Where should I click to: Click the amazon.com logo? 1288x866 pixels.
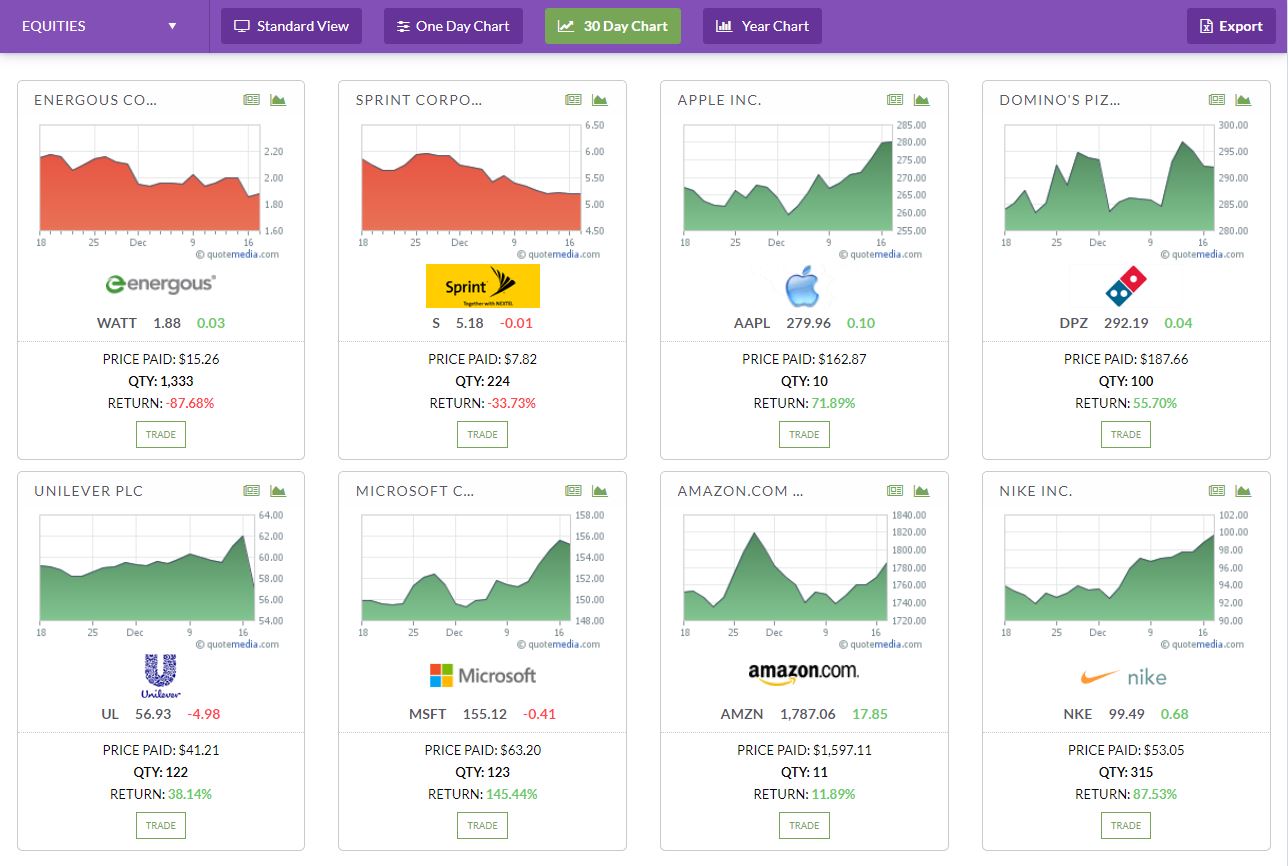804,675
